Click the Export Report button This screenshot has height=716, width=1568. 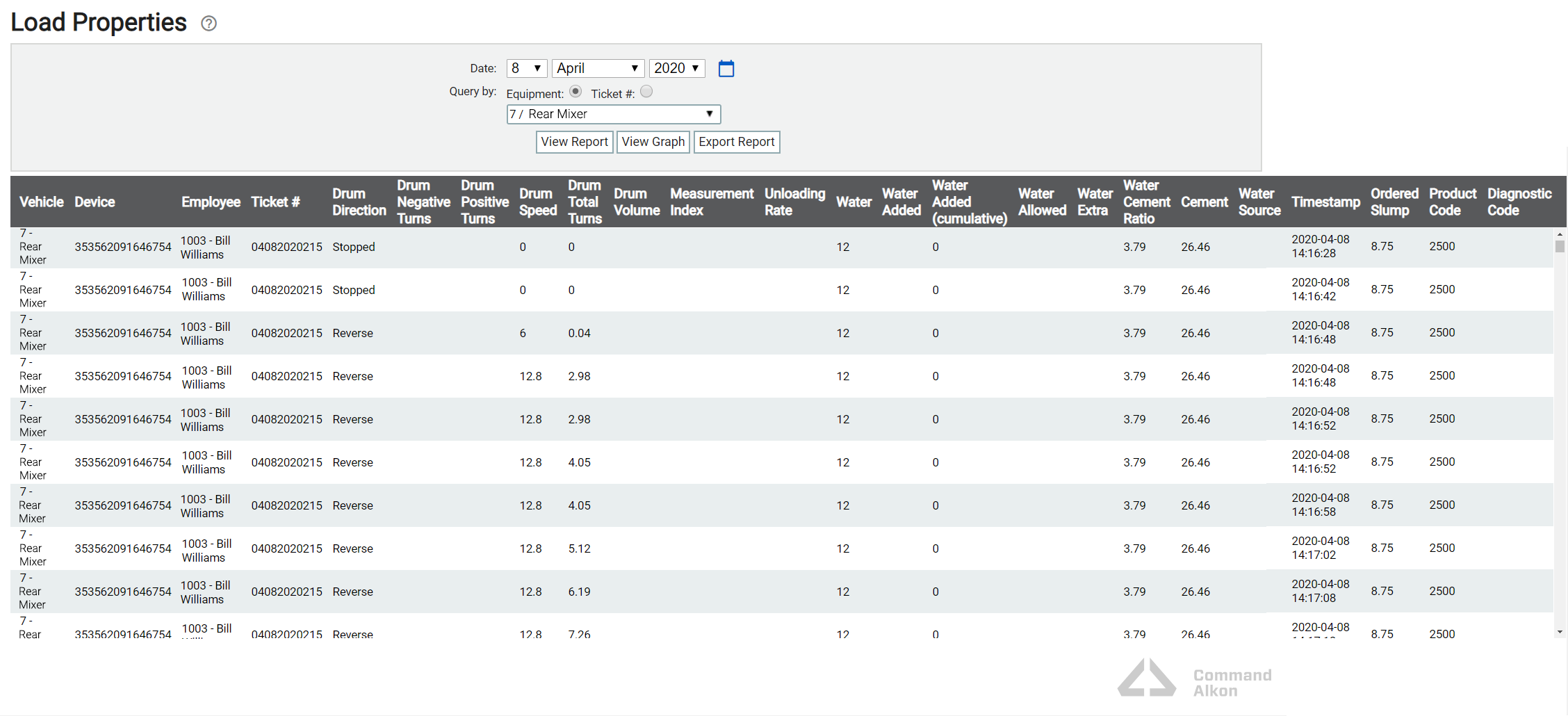(x=737, y=142)
